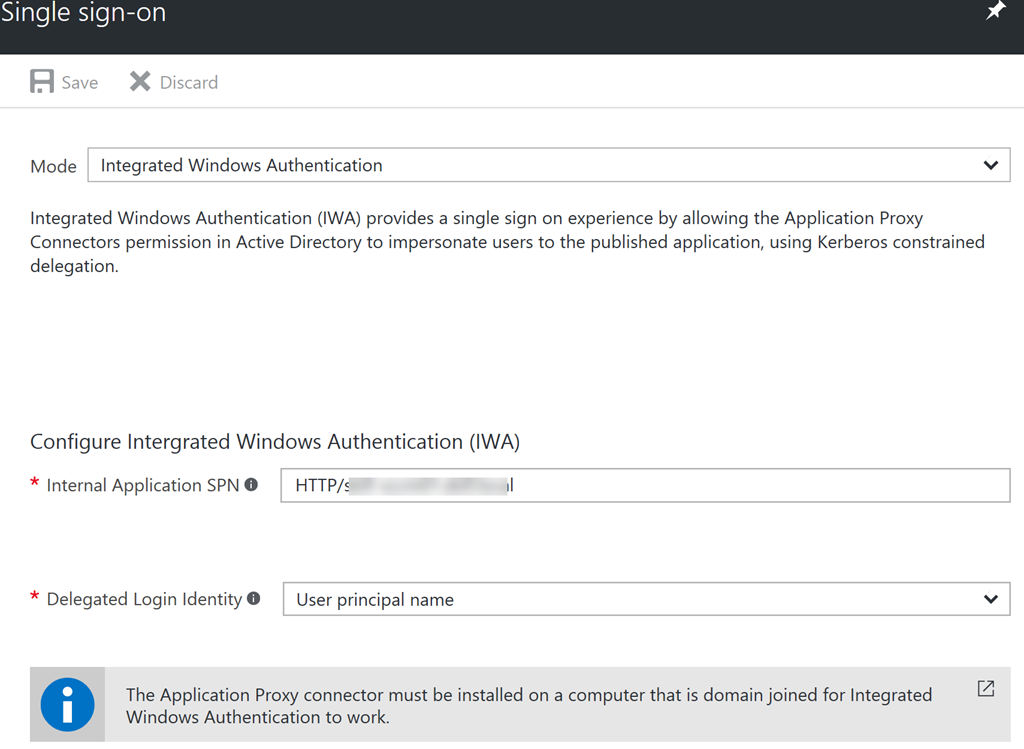Screen dimensions: 1024x749
Task: Expand the Delegated Login Identity chevron
Action: [991, 599]
